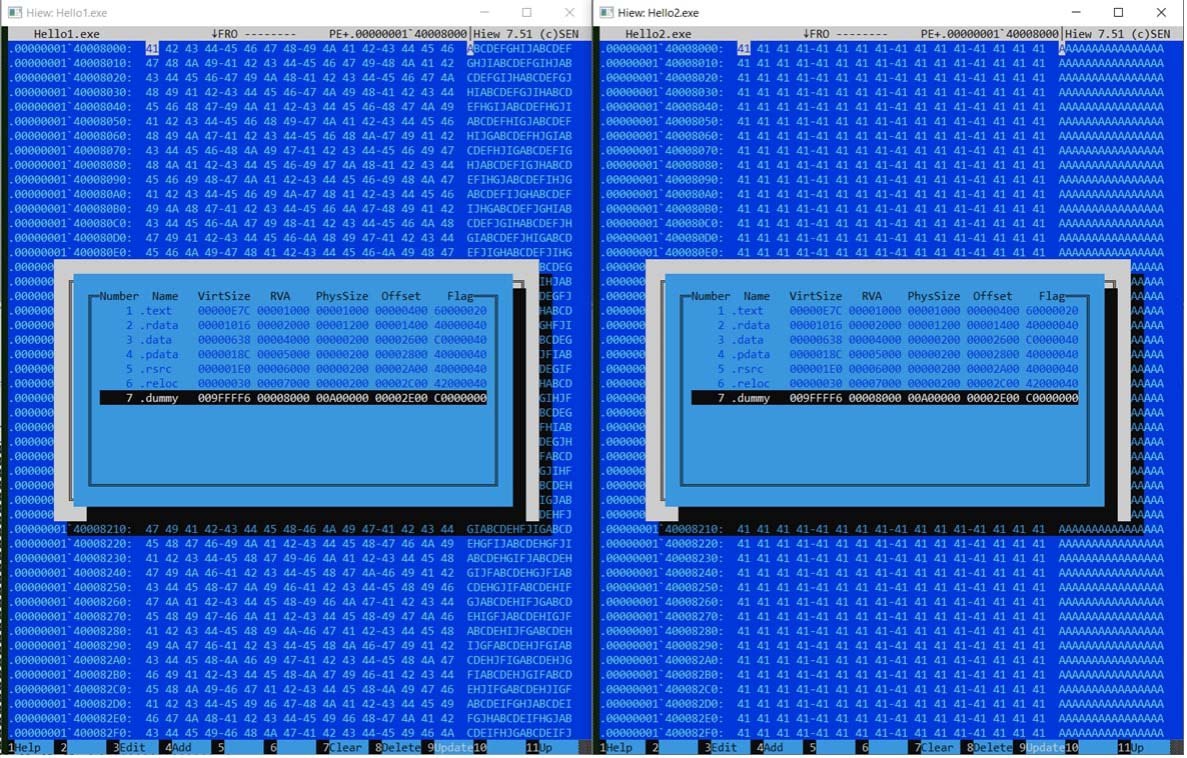The width and height of the screenshot is (1187, 758).
Task: Select .pdata section row in Hello1.exe
Action: 294,354
